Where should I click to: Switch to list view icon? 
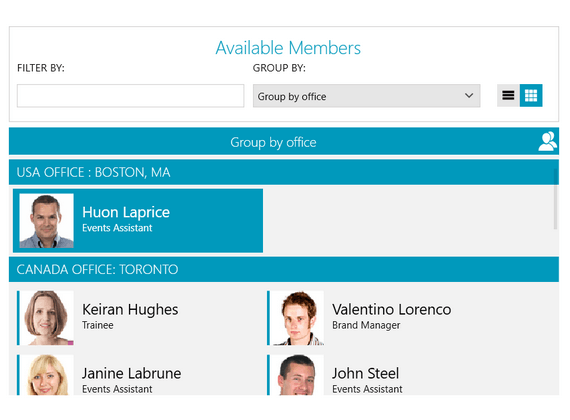(x=508, y=95)
